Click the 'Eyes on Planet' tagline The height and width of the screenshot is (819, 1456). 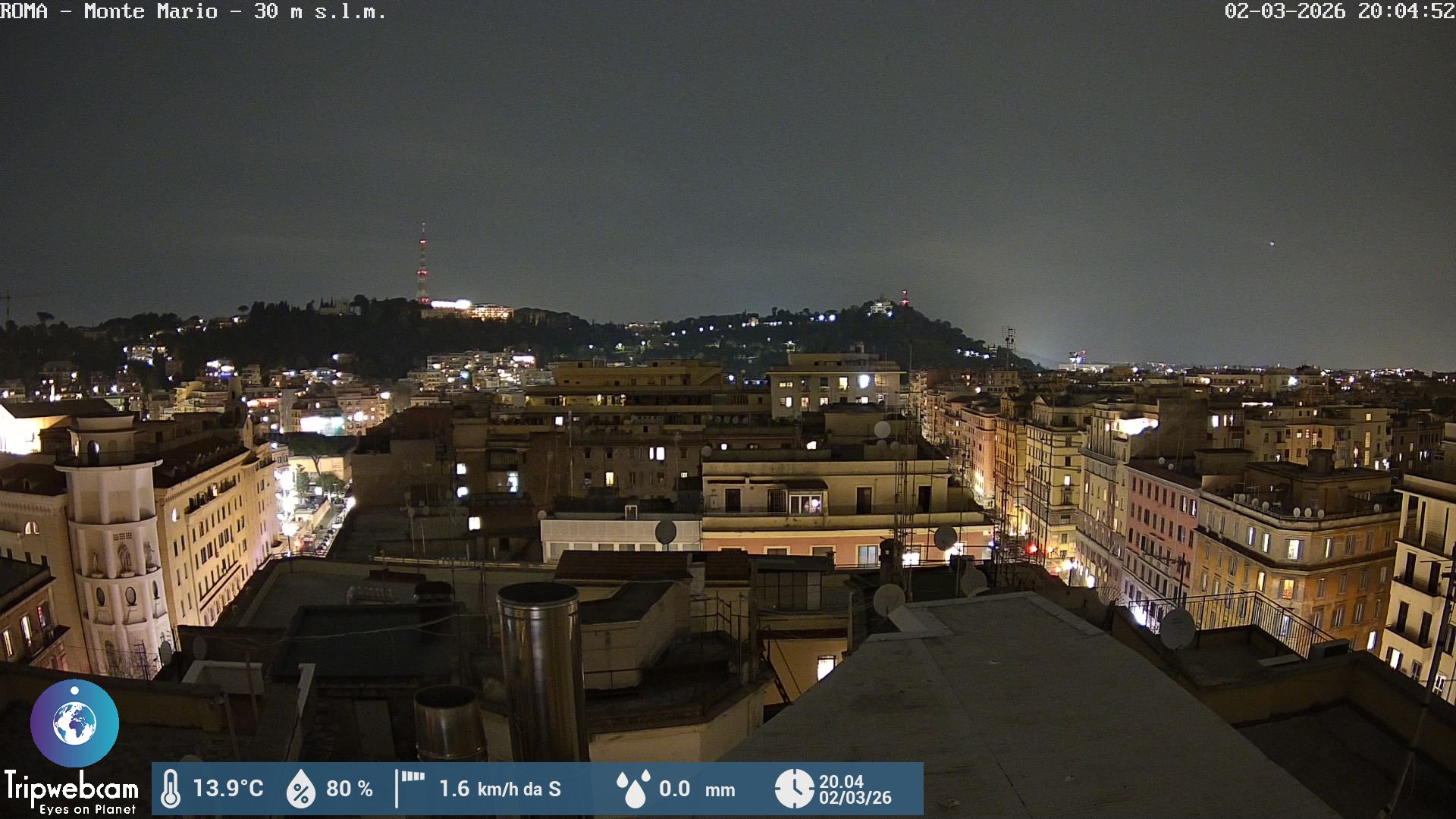[87, 810]
